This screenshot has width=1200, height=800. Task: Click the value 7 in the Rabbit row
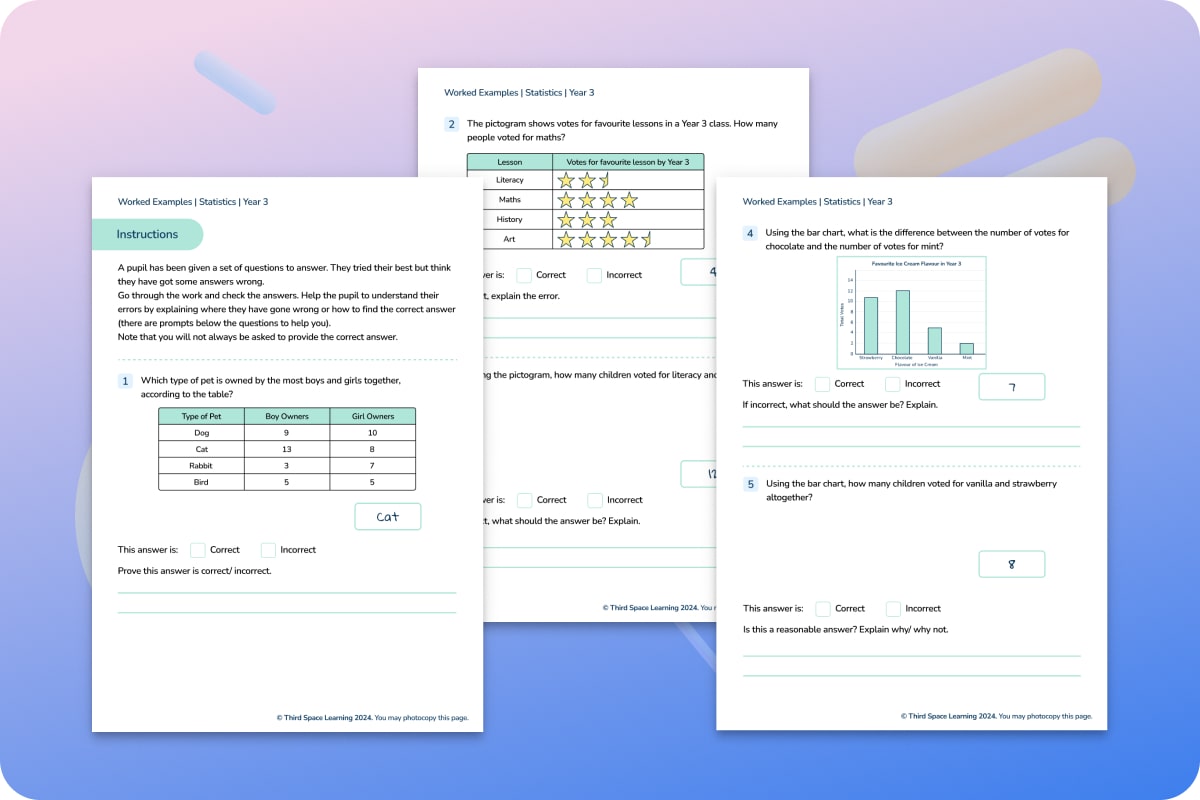[373, 466]
